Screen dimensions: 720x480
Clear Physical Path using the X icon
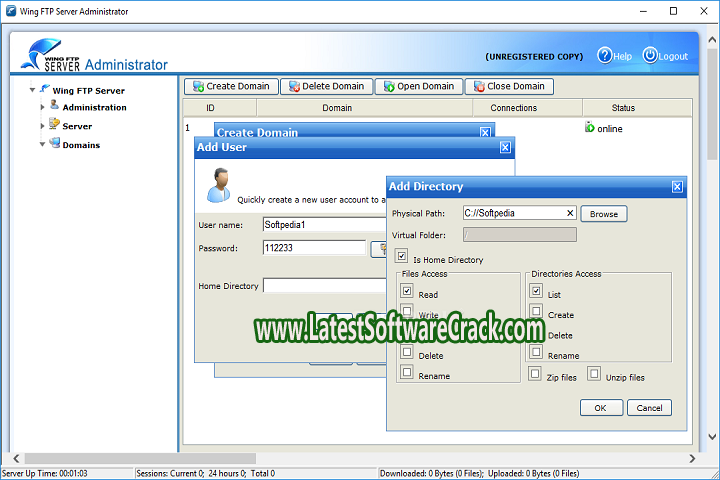(x=570, y=213)
